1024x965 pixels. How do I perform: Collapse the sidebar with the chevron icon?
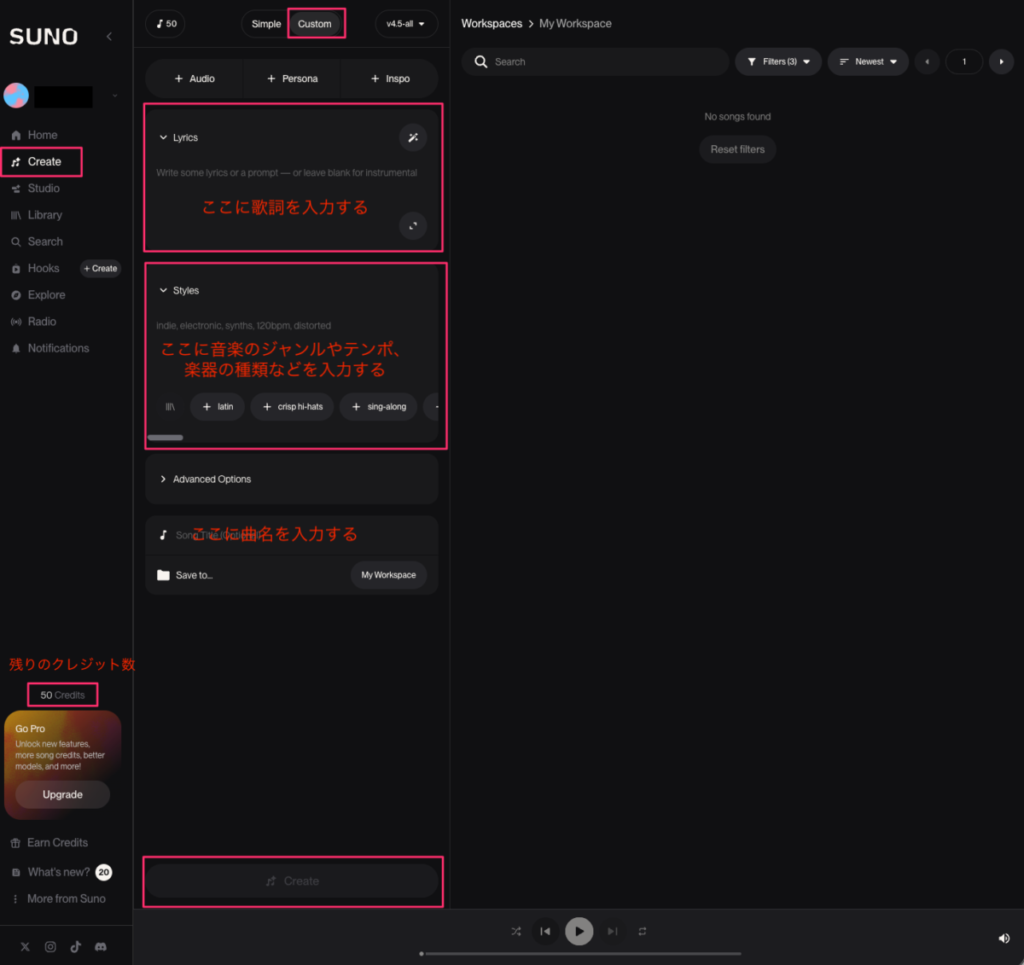click(x=109, y=37)
